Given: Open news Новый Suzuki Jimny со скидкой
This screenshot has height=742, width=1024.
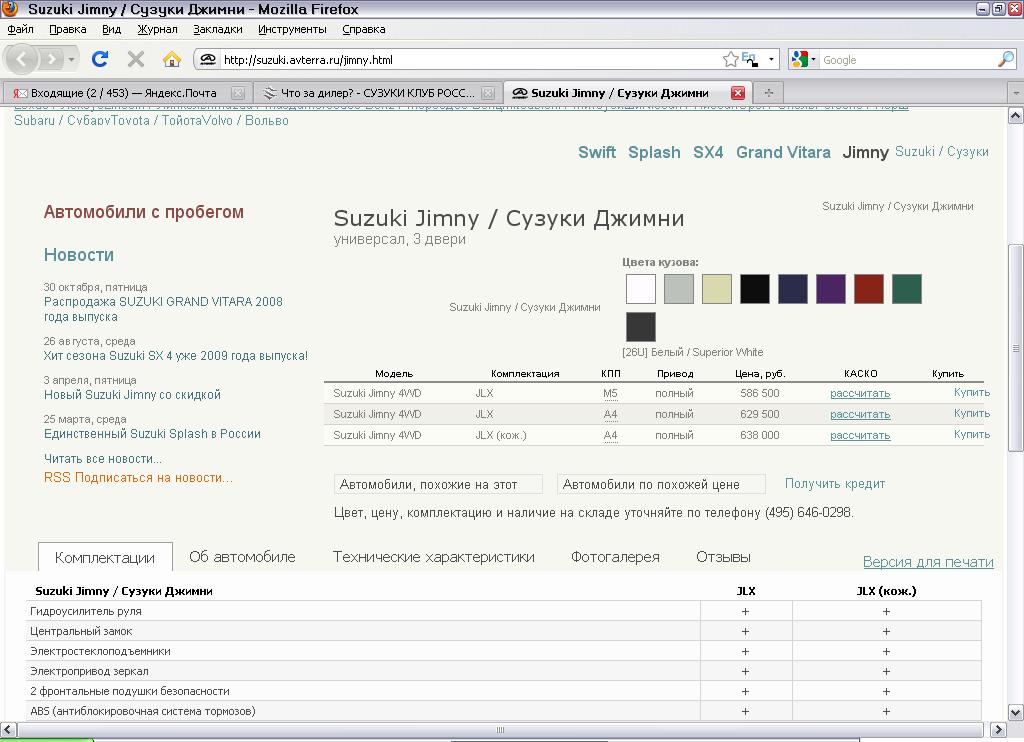Looking at the screenshot, I should click(x=132, y=395).
